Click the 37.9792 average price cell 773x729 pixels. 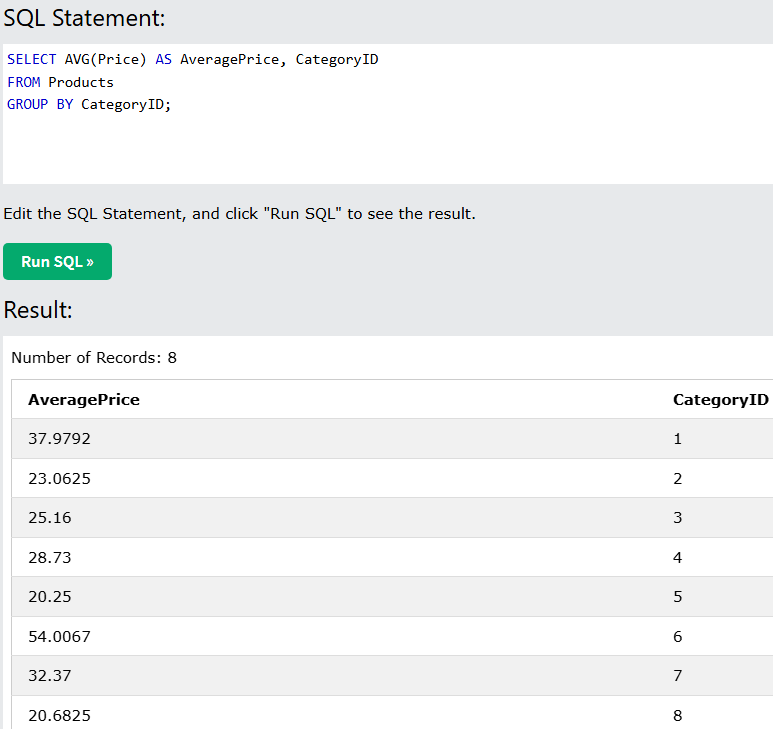(59, 439)
